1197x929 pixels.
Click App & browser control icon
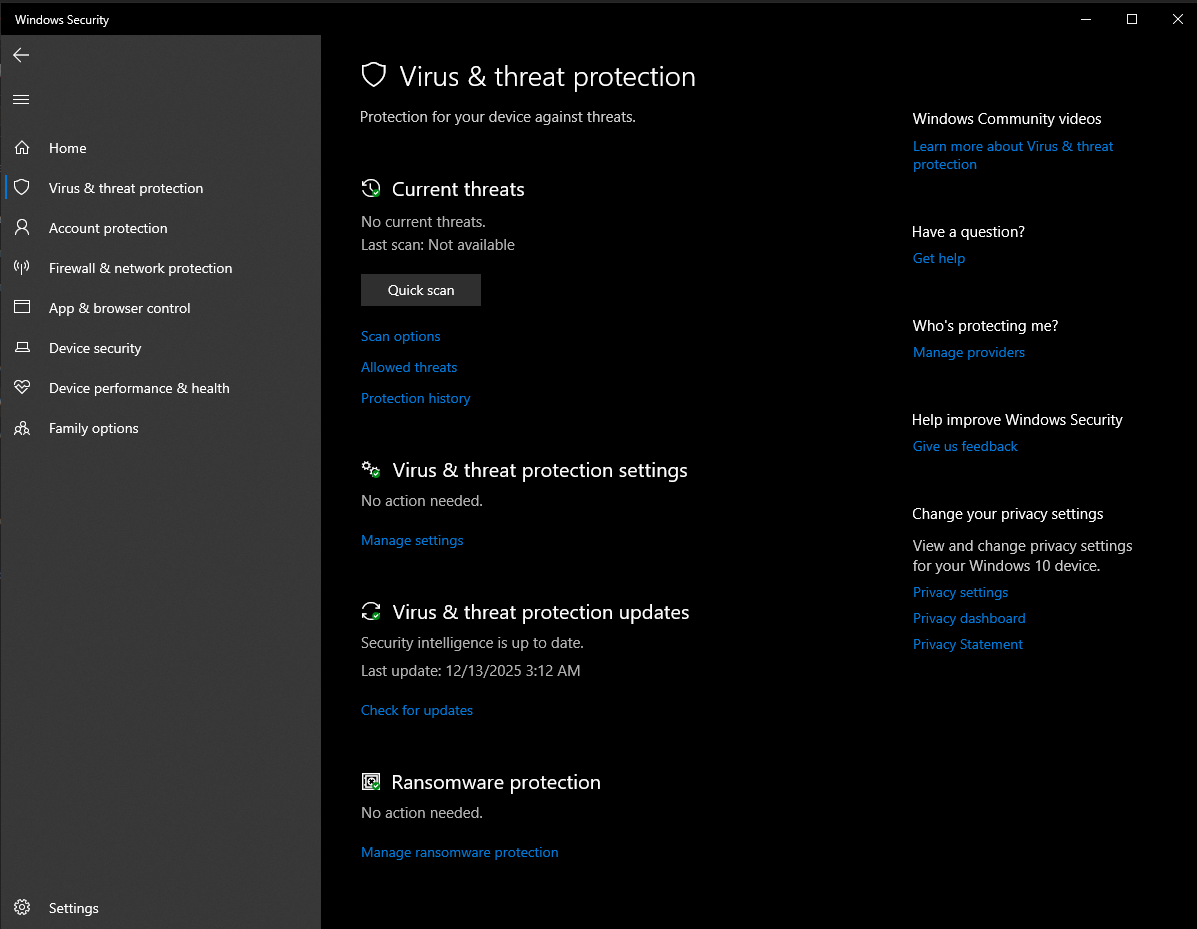22,308
